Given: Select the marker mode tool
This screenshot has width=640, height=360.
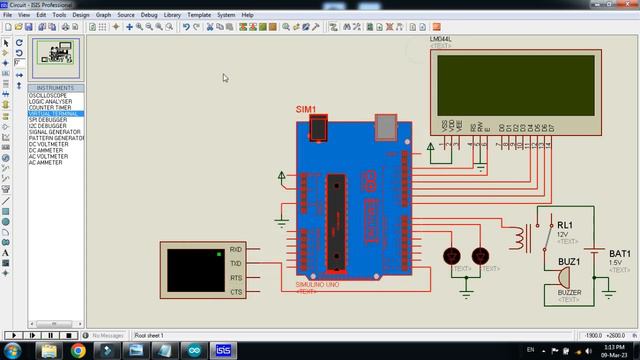Looking at the screenshot, I should (6, 273).
